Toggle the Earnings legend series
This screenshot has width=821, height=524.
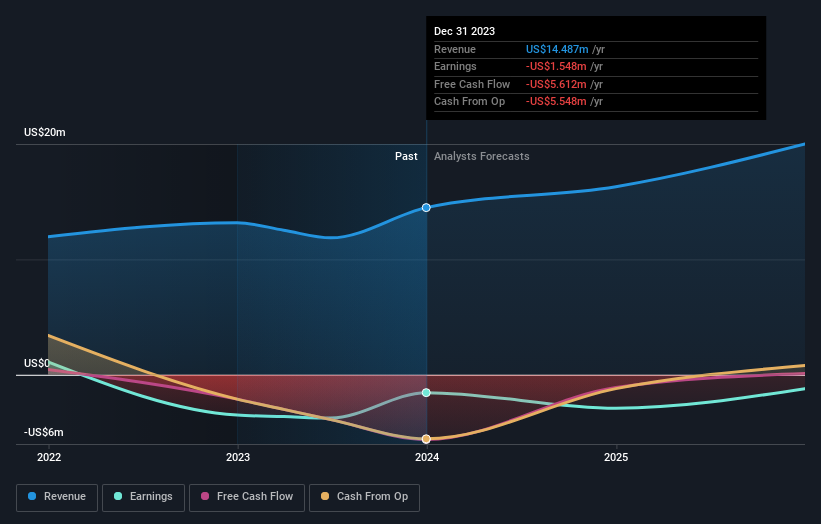pyautogui.click(x=143, y=497)
